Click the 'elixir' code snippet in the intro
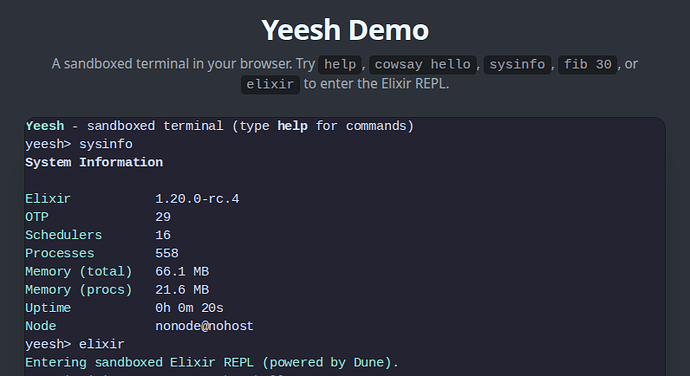Screen dimensions: 690x376 pos(270,84)
